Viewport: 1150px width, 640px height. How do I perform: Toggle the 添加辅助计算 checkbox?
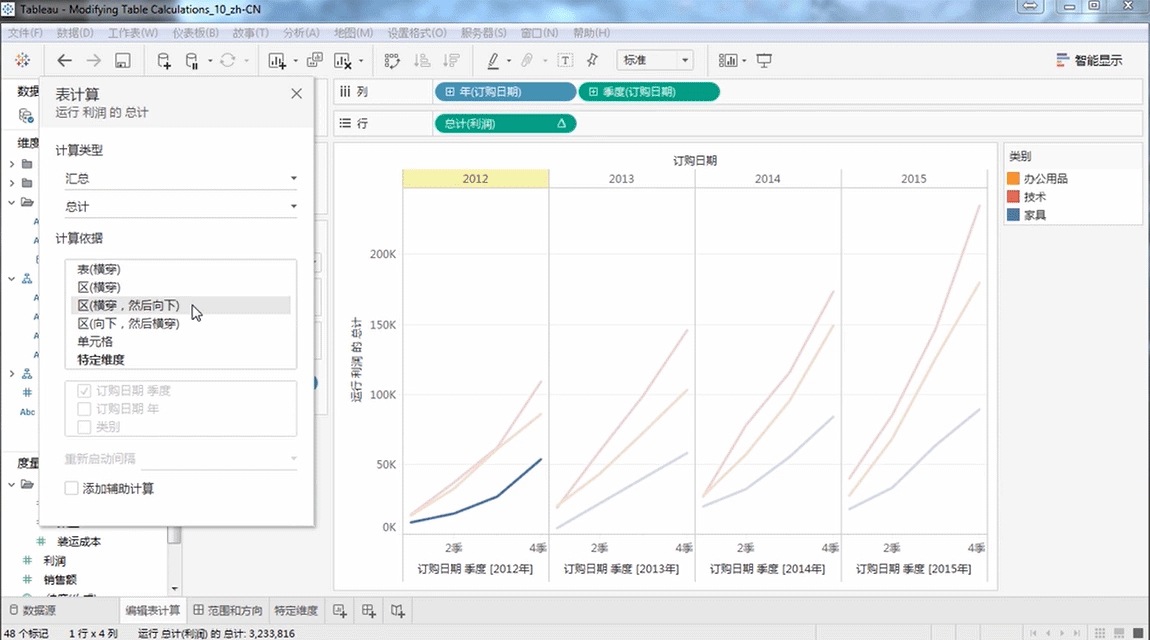(72, 488)
